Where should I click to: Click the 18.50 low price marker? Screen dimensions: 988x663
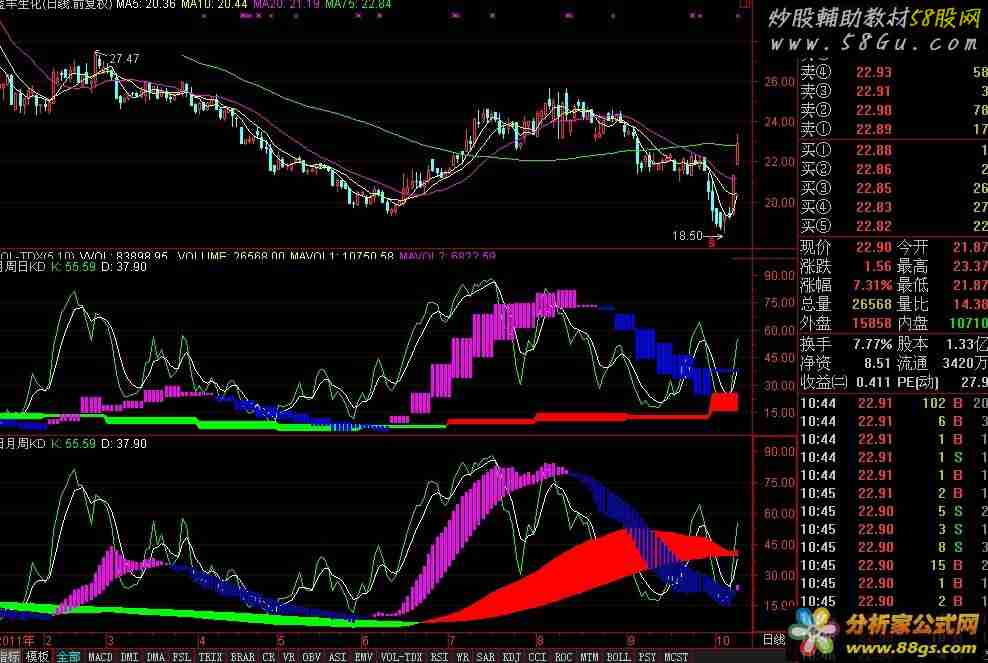tap(687, 236)
